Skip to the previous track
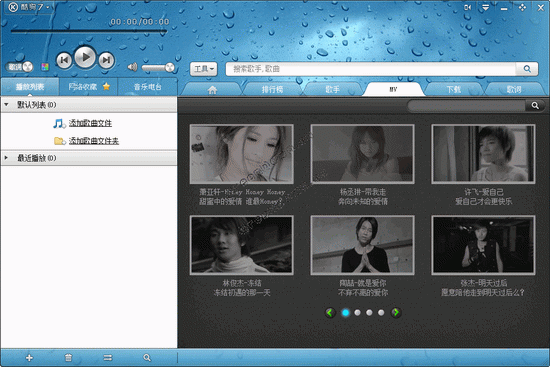This screenshot has width=550, height=367. 64,60
